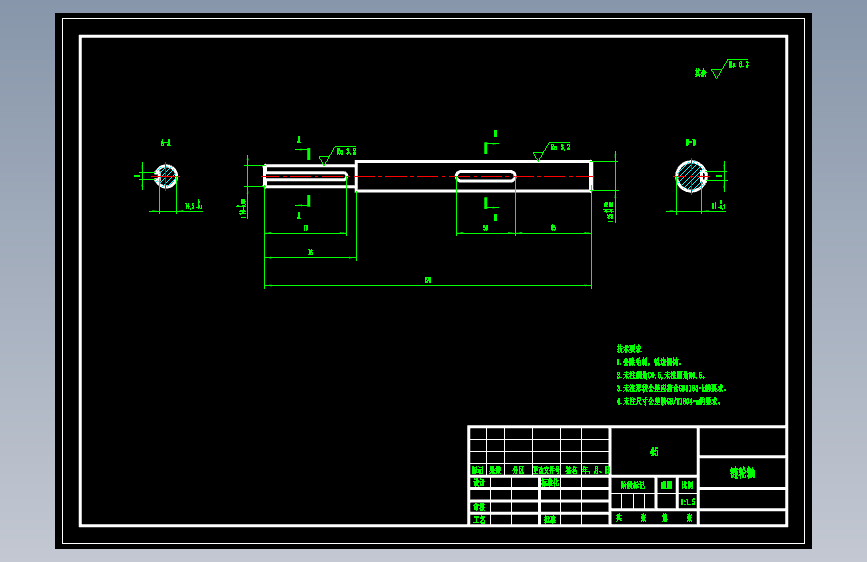
Task: Click the section label above the left cross-section
Action: (x=165, y=143)
